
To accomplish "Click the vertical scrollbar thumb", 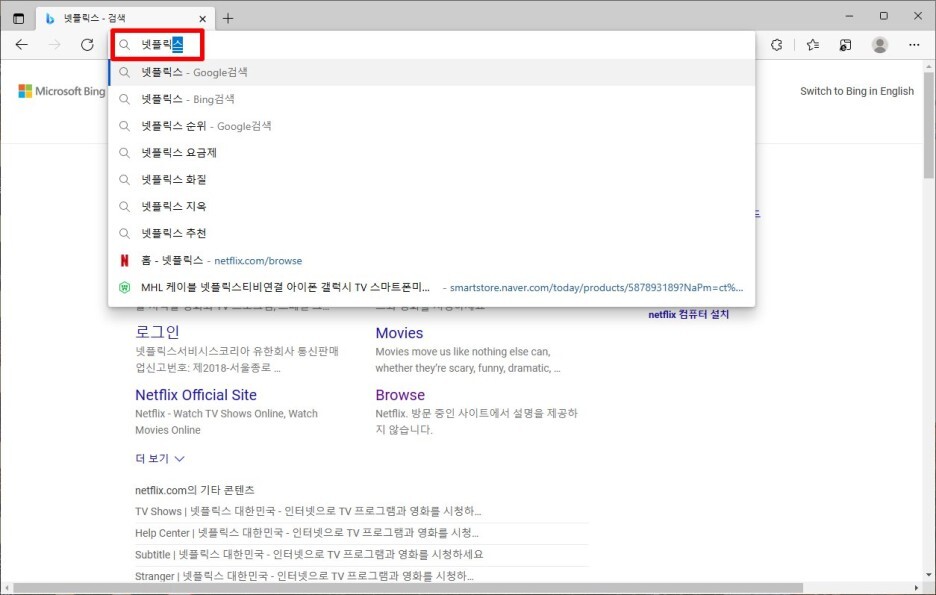I will [928, 125].
